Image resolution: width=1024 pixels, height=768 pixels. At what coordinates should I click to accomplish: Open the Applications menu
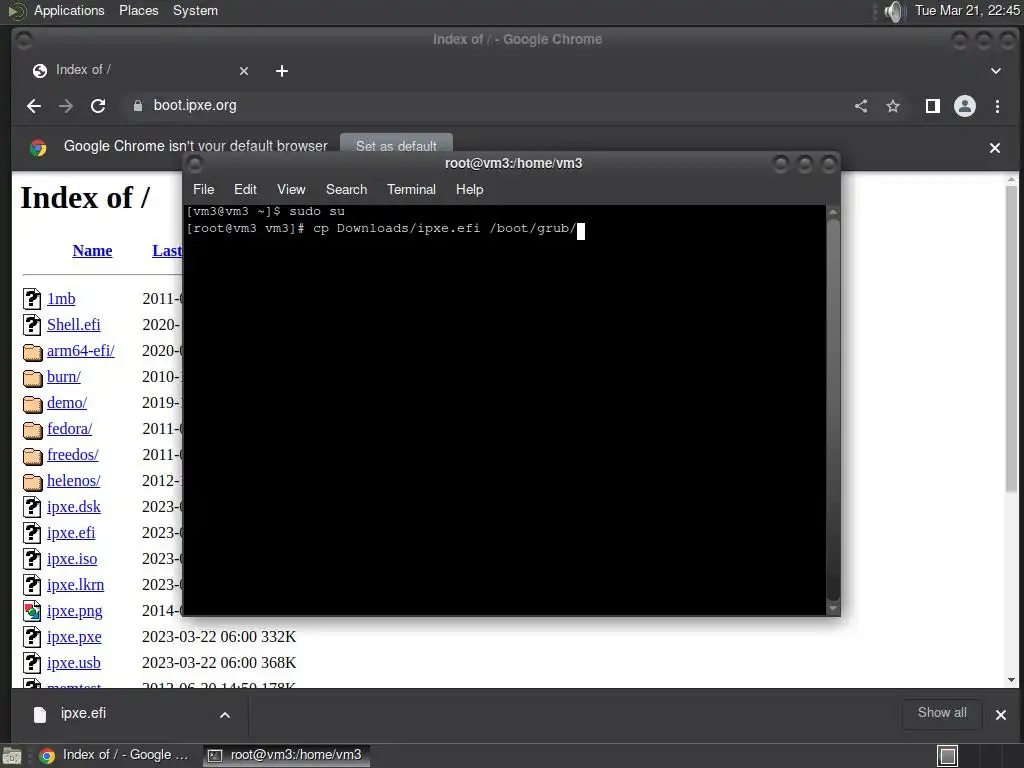[x=69, y=10]
